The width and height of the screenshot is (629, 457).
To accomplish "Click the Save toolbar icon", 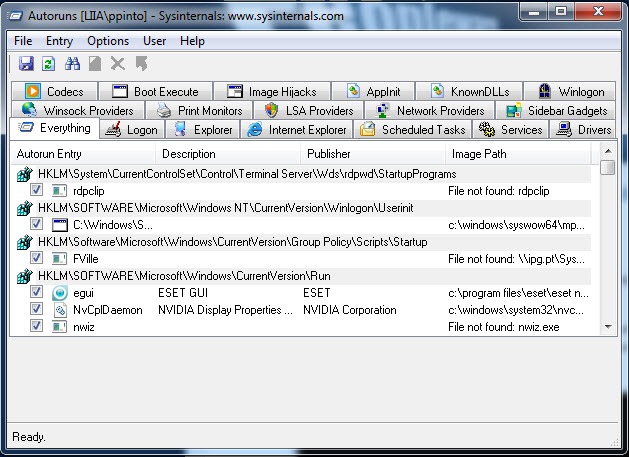I will (26, 64).
